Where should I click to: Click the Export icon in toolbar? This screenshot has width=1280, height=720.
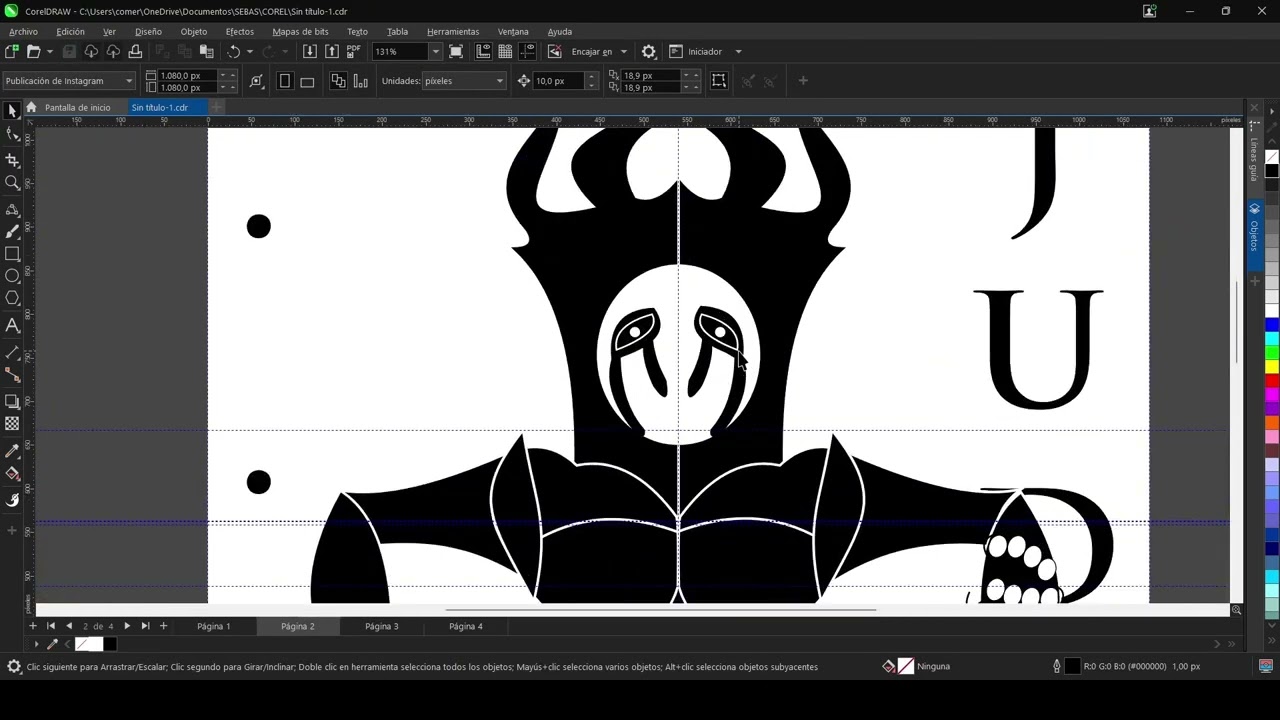[332, 52]
